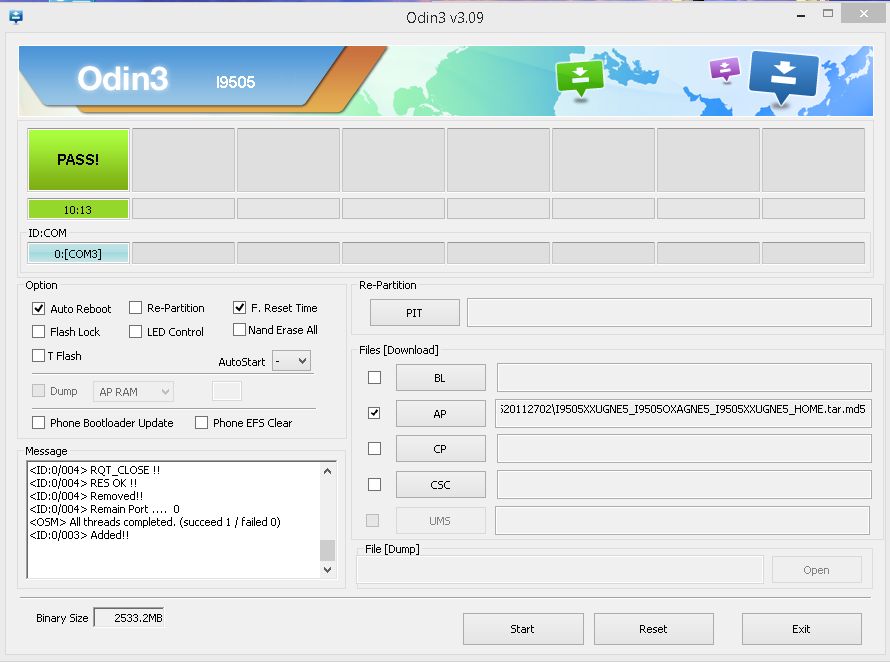Click the Reset button
This screenshot has width=890, height=662.
(x=653, y=629)
